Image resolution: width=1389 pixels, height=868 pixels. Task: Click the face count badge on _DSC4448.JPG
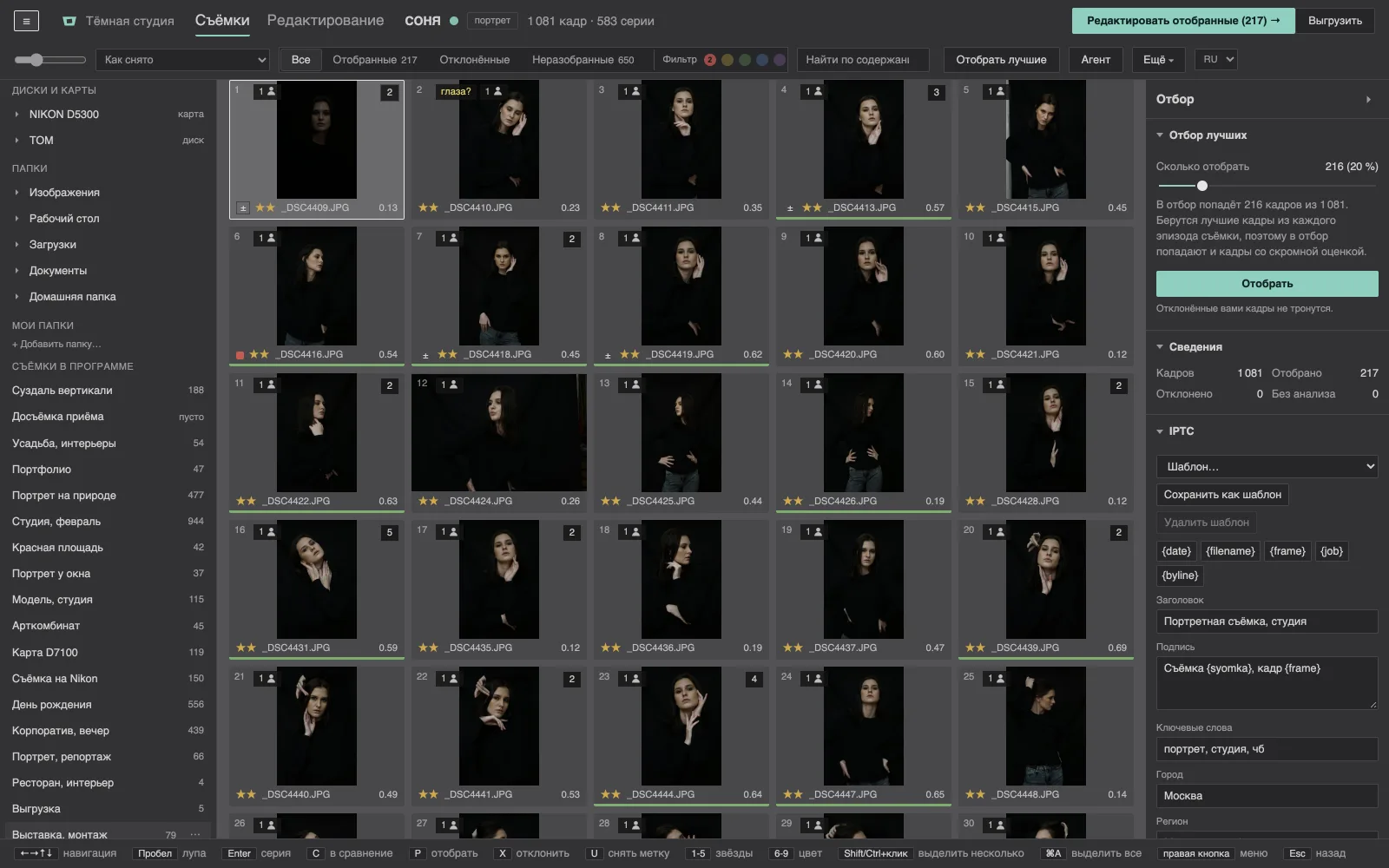[996, 678]
